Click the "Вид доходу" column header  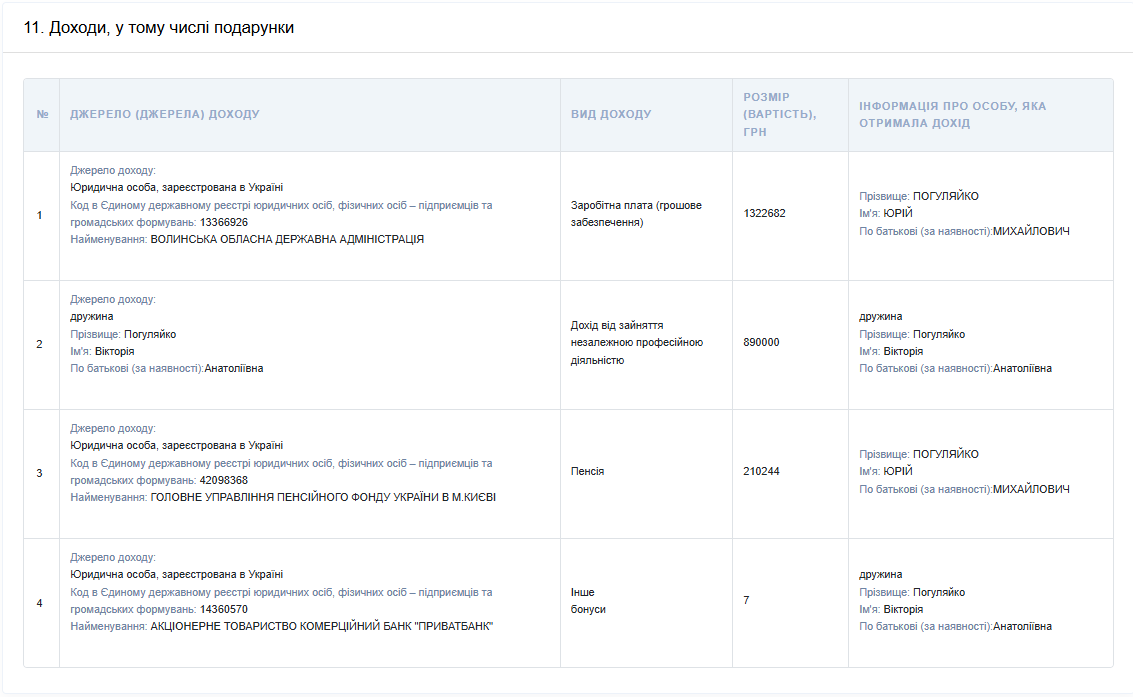[x=611, y=115]
